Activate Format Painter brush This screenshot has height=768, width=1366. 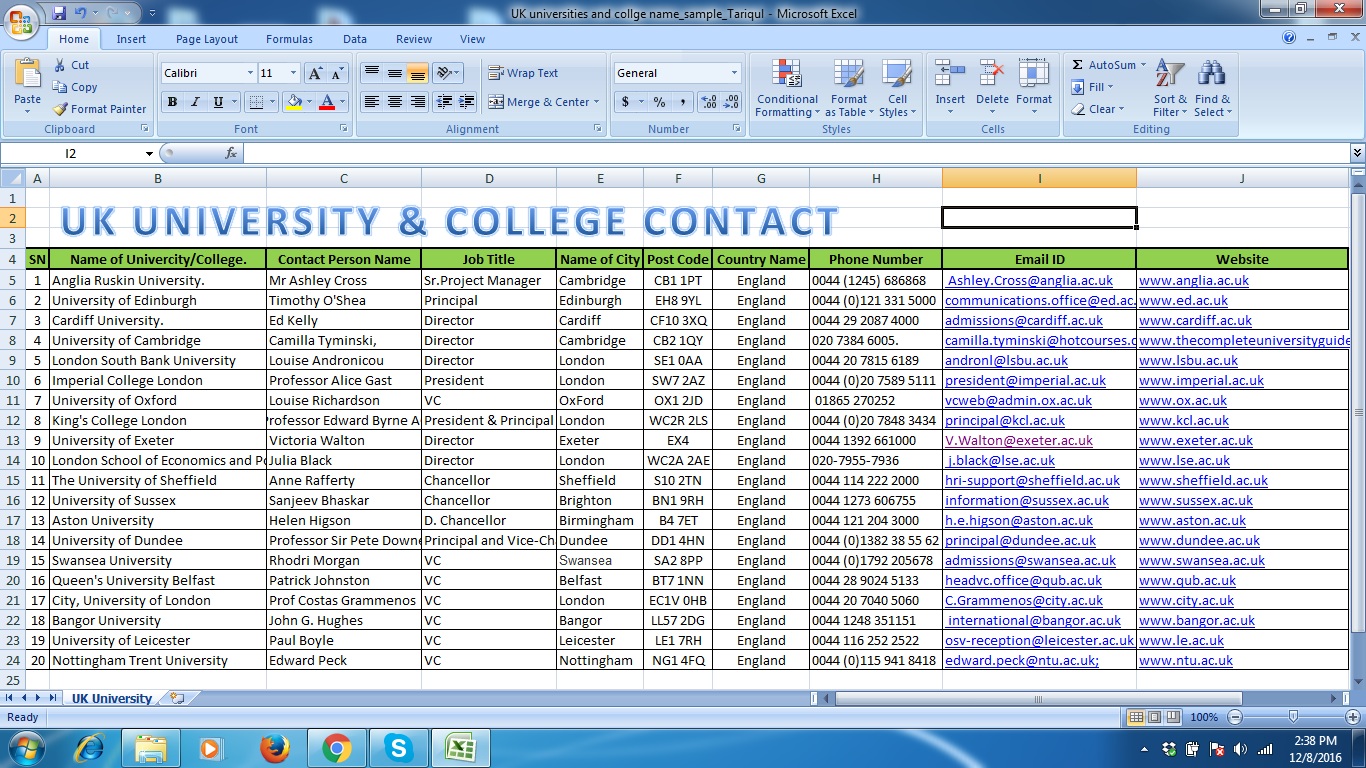100,109
